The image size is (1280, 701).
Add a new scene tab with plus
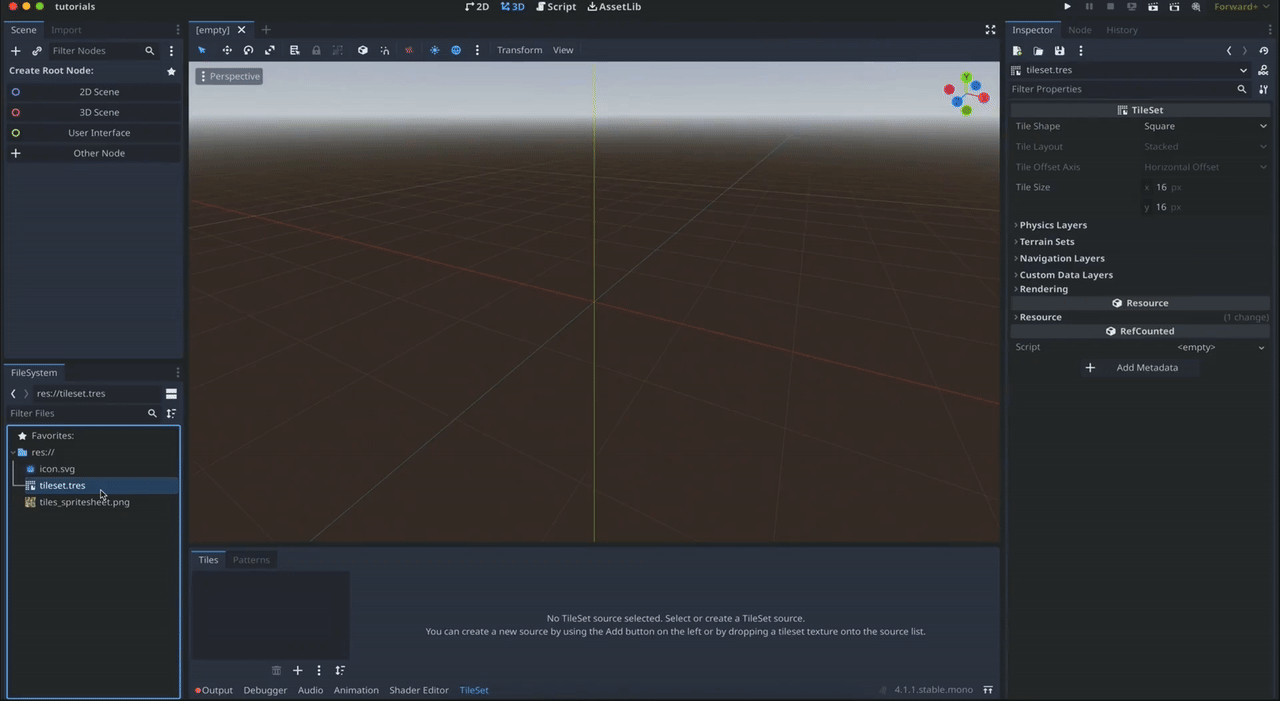[266, 30]
